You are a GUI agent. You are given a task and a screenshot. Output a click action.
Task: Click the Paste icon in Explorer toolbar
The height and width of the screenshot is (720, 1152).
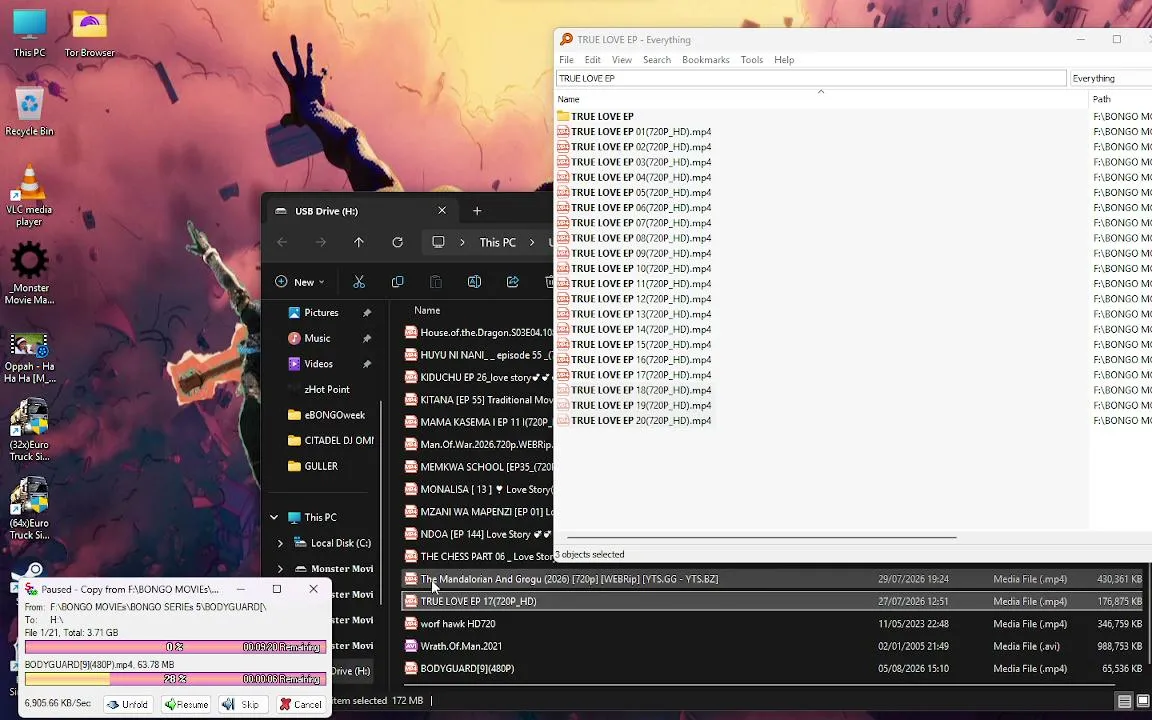(x=436, y=281)
